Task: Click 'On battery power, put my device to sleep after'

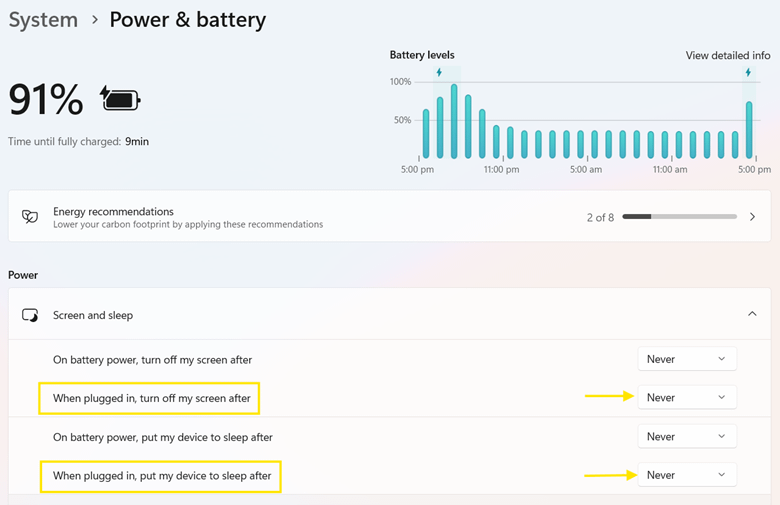Action: click(163, 437)
